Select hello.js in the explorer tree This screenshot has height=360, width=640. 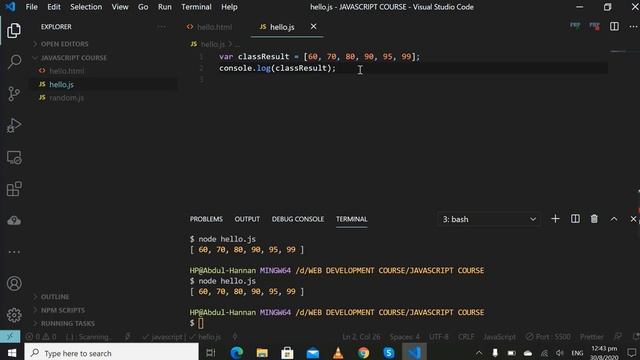[x=62, y=84]
